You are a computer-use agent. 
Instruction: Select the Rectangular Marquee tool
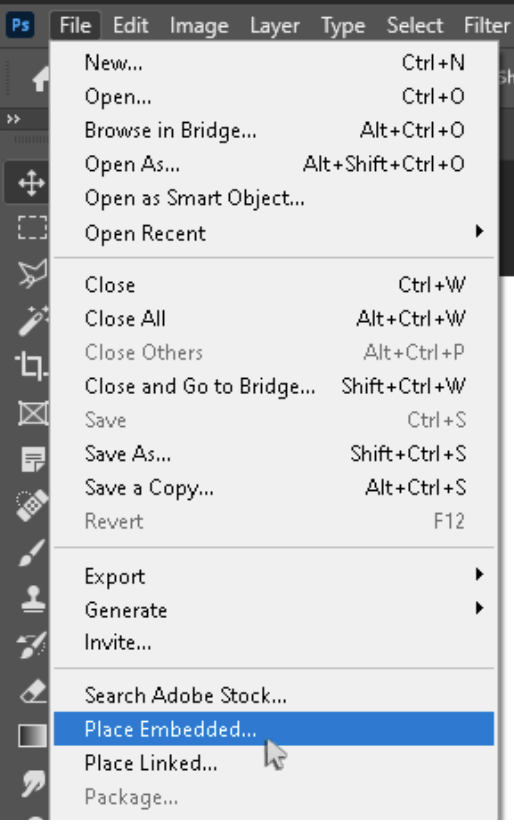tap(33, 228)
